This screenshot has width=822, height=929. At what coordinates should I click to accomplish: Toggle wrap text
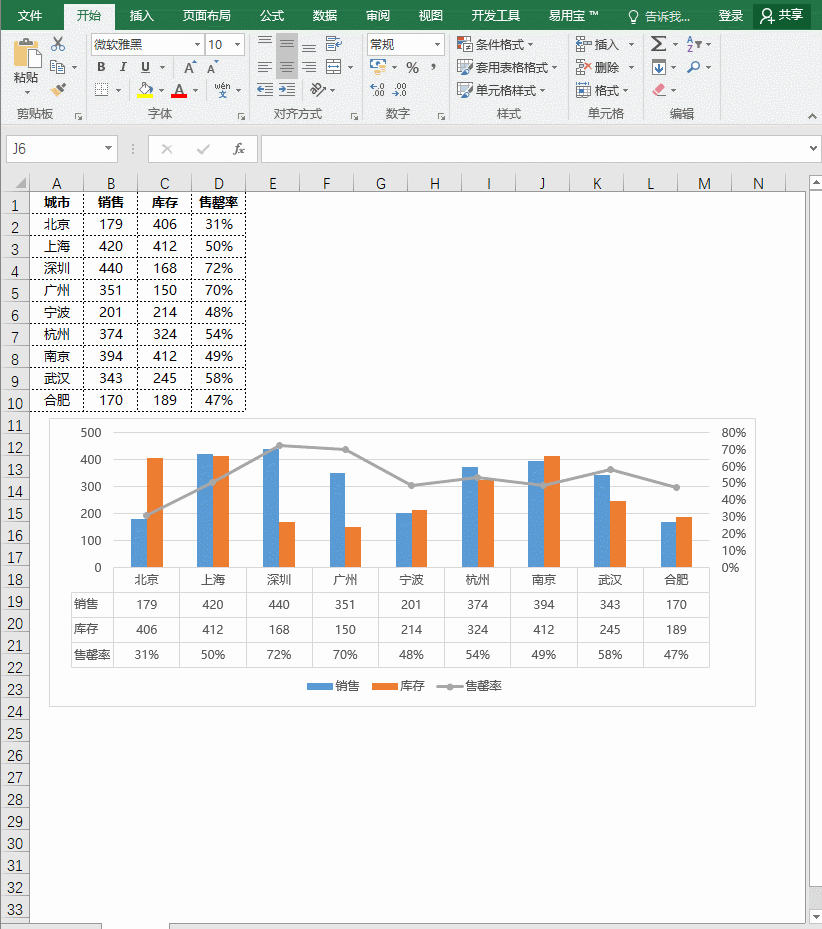pos(334,44)
